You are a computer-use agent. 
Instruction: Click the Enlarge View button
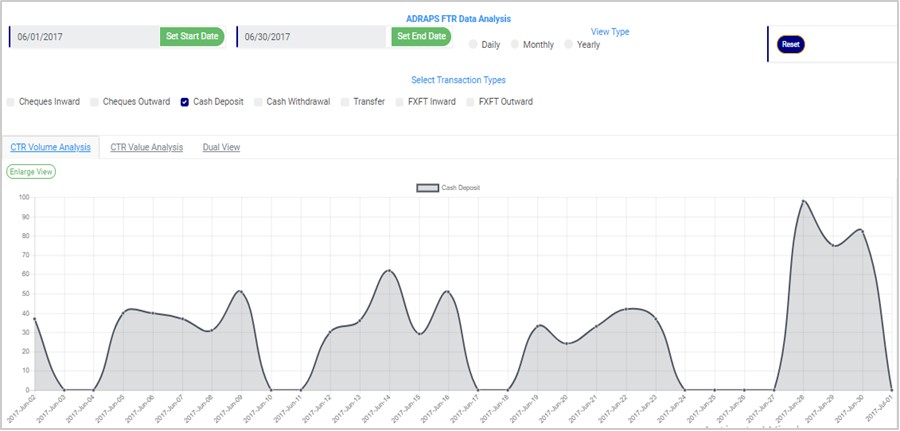[x=31, y=171]
